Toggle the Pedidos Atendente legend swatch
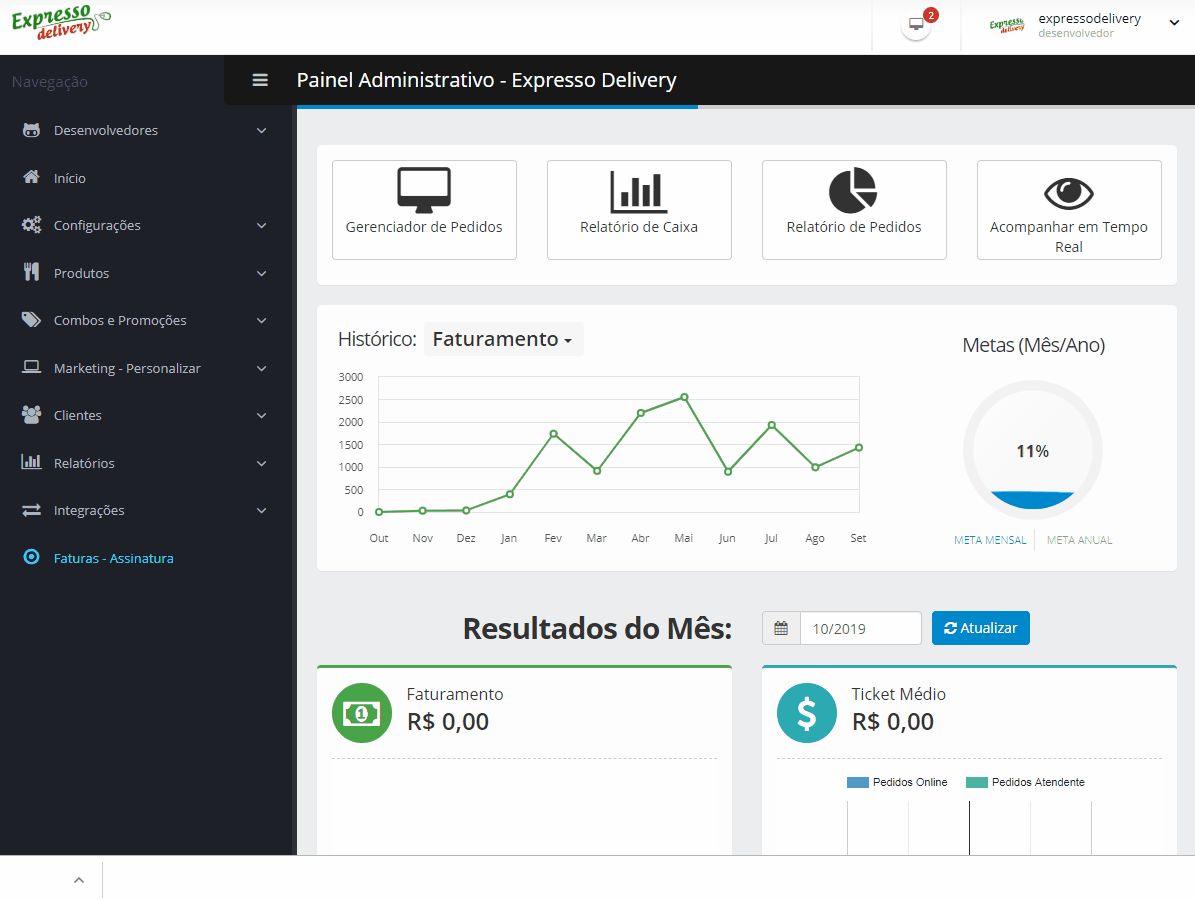 point(976,783)
